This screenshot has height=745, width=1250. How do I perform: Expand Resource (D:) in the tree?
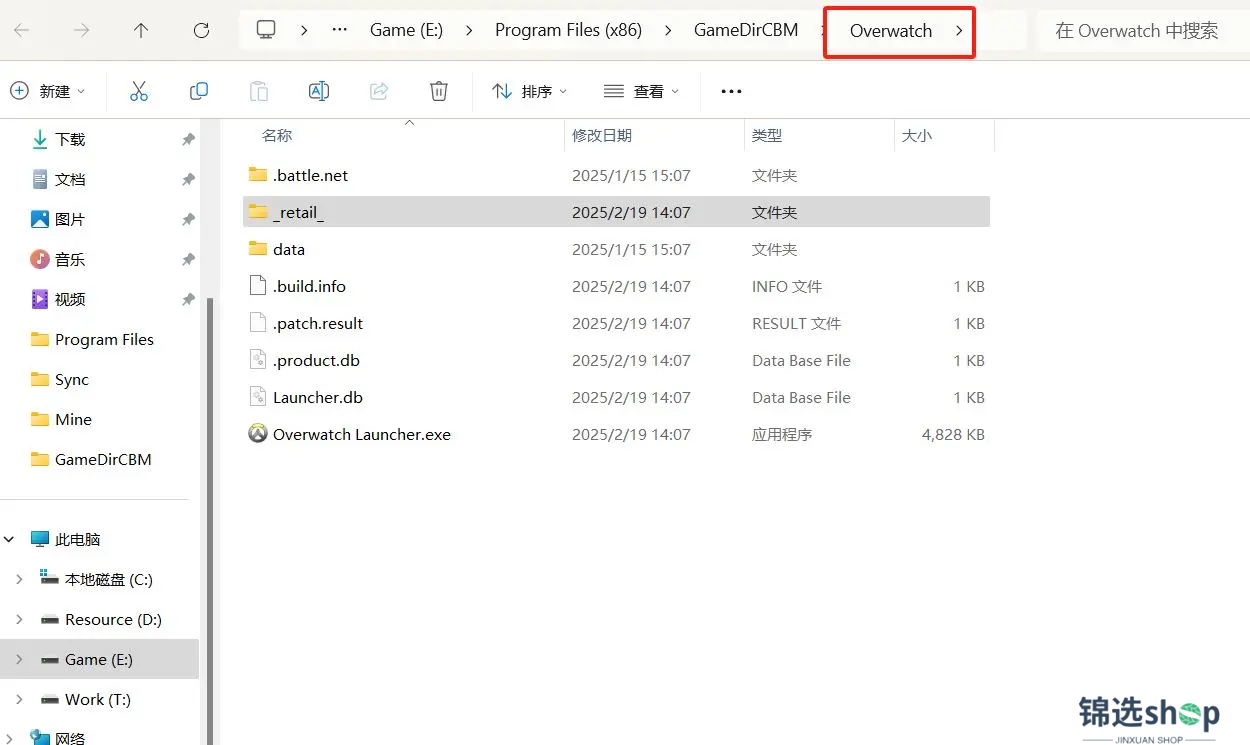point(19,619)
